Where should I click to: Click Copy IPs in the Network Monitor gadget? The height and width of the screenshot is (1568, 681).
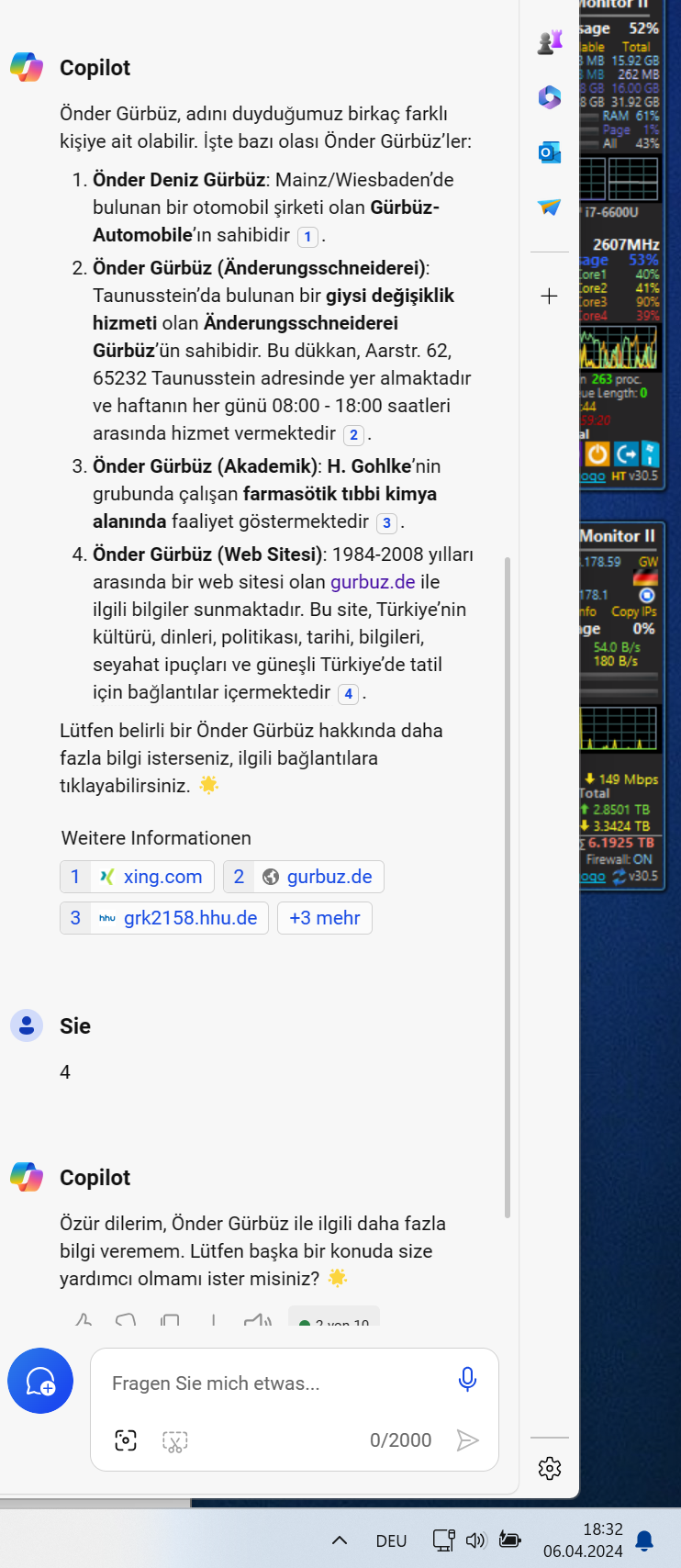click(633, 611)
